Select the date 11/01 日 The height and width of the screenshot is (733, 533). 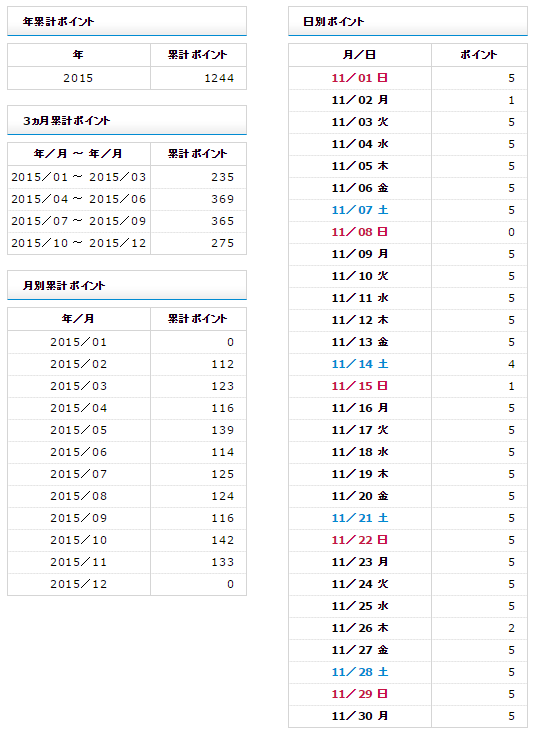(360, 78)
